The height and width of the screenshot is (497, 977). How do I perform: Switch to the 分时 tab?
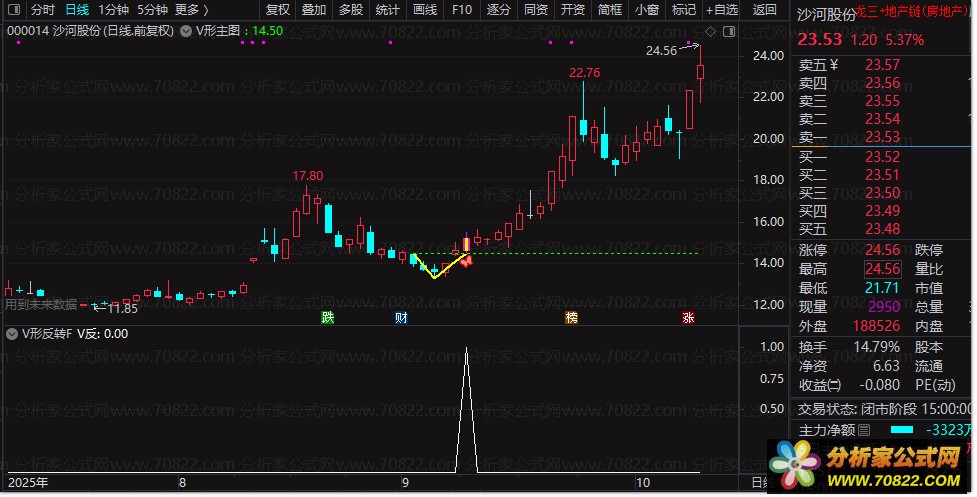(x=43, y=10)
